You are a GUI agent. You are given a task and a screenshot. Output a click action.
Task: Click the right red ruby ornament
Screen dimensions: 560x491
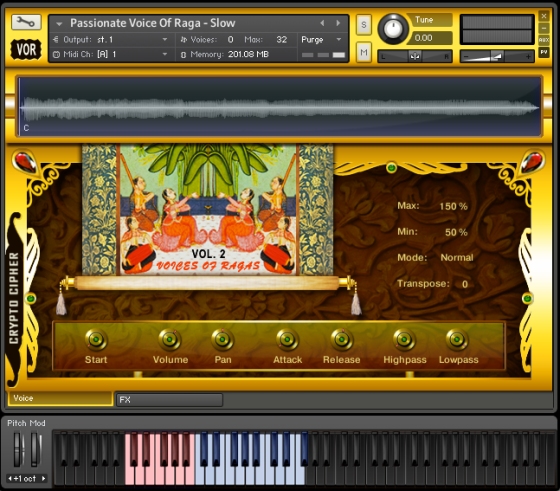[533, 161]
